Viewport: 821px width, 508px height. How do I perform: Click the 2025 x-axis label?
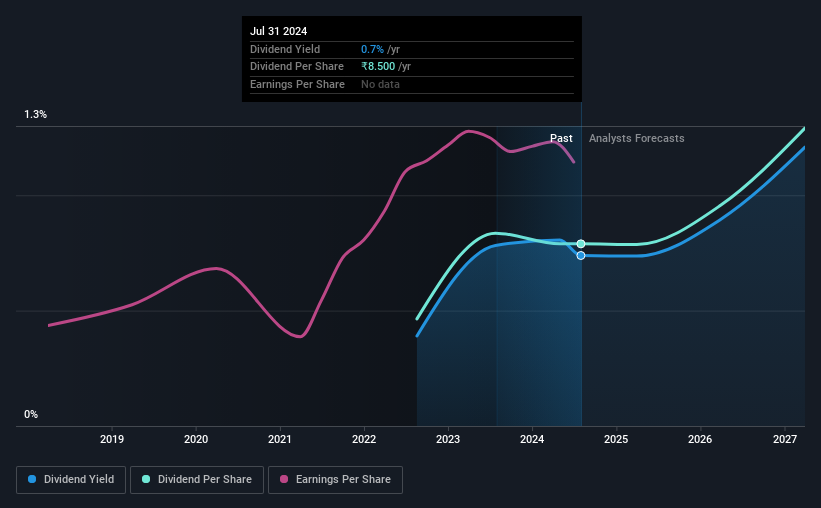(x=616, y=439)
